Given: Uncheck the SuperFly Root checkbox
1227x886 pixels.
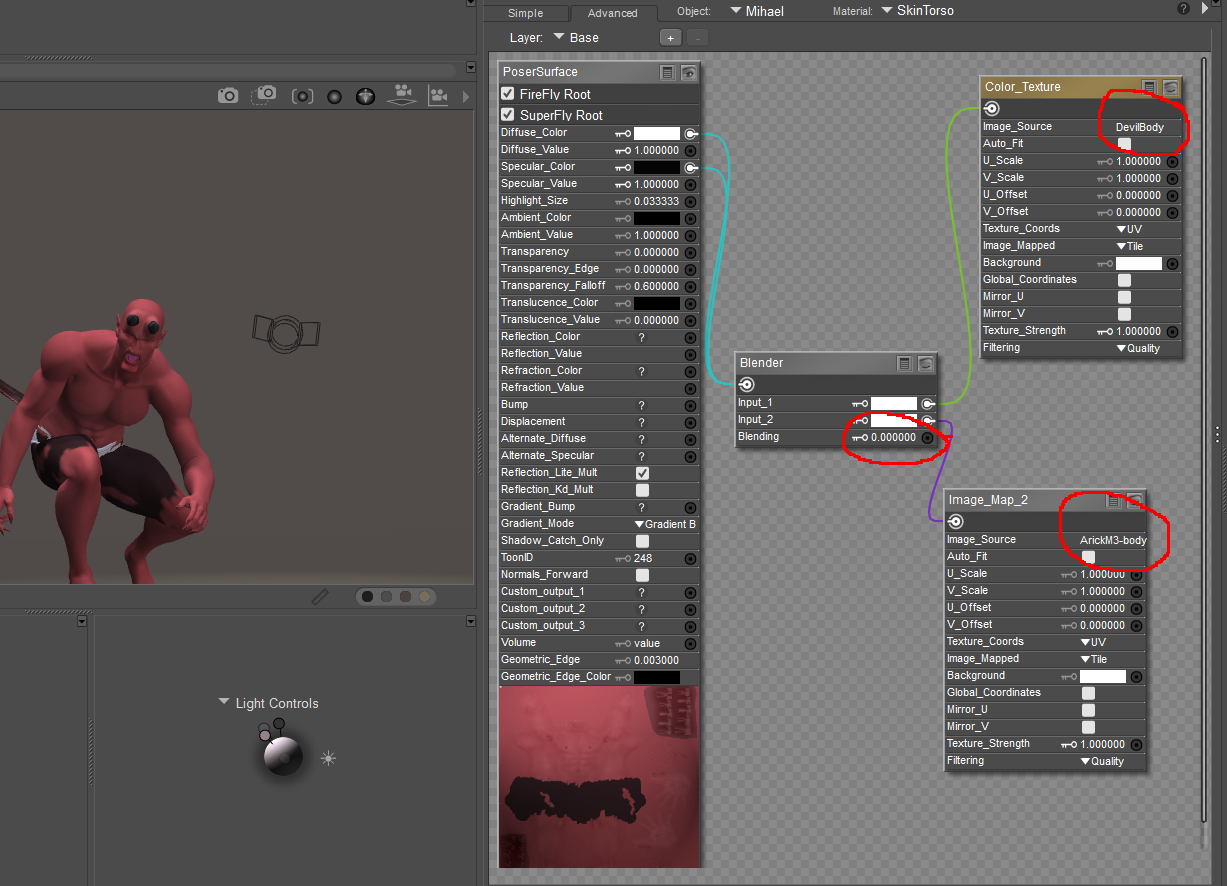Looking at the screenshot, I should [x=508, y=115].
